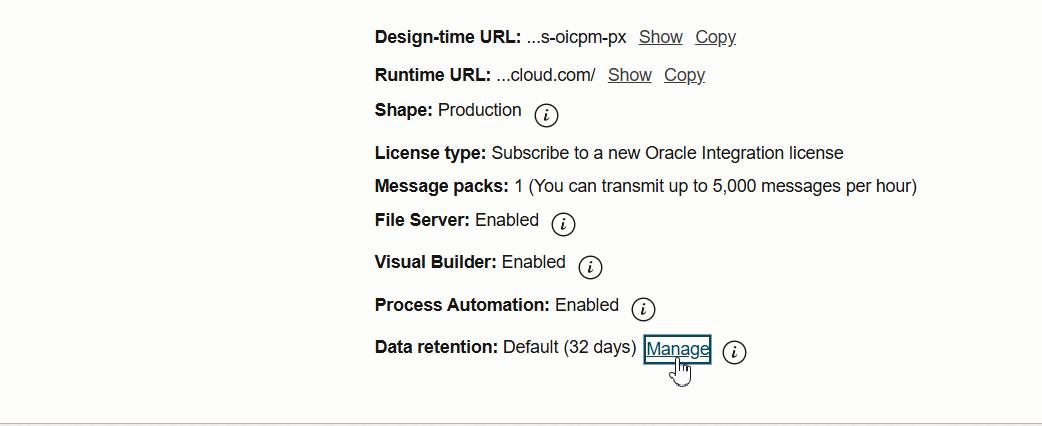This screenshot has height=426, width=1042.
Task: Open the Process Automation info icon
Action: 643,309
